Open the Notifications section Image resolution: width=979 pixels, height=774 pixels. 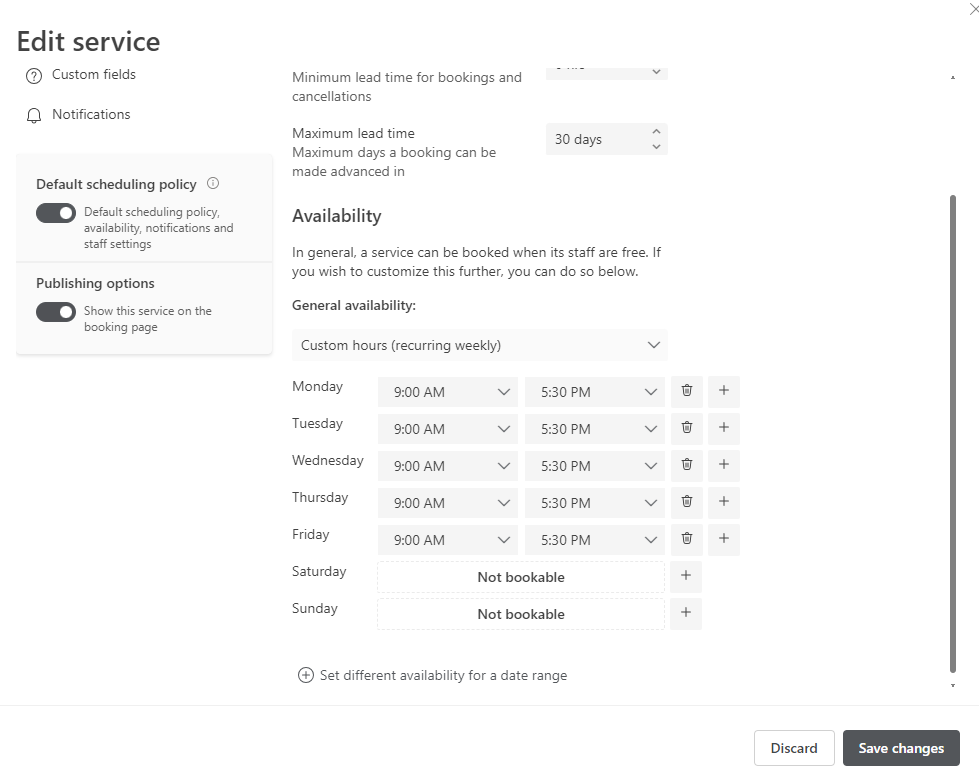(x=91, y=115)
